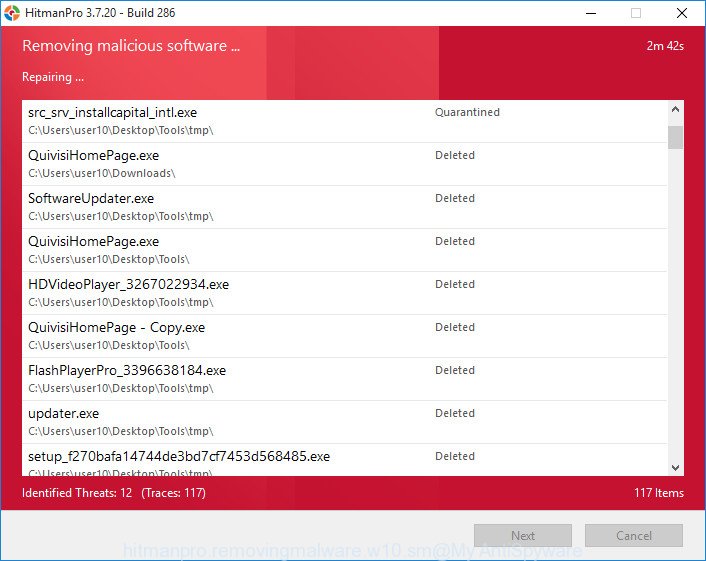Click the 2m 42s elapsed timer
Screen dimensions: 706x561
(665, 46)
